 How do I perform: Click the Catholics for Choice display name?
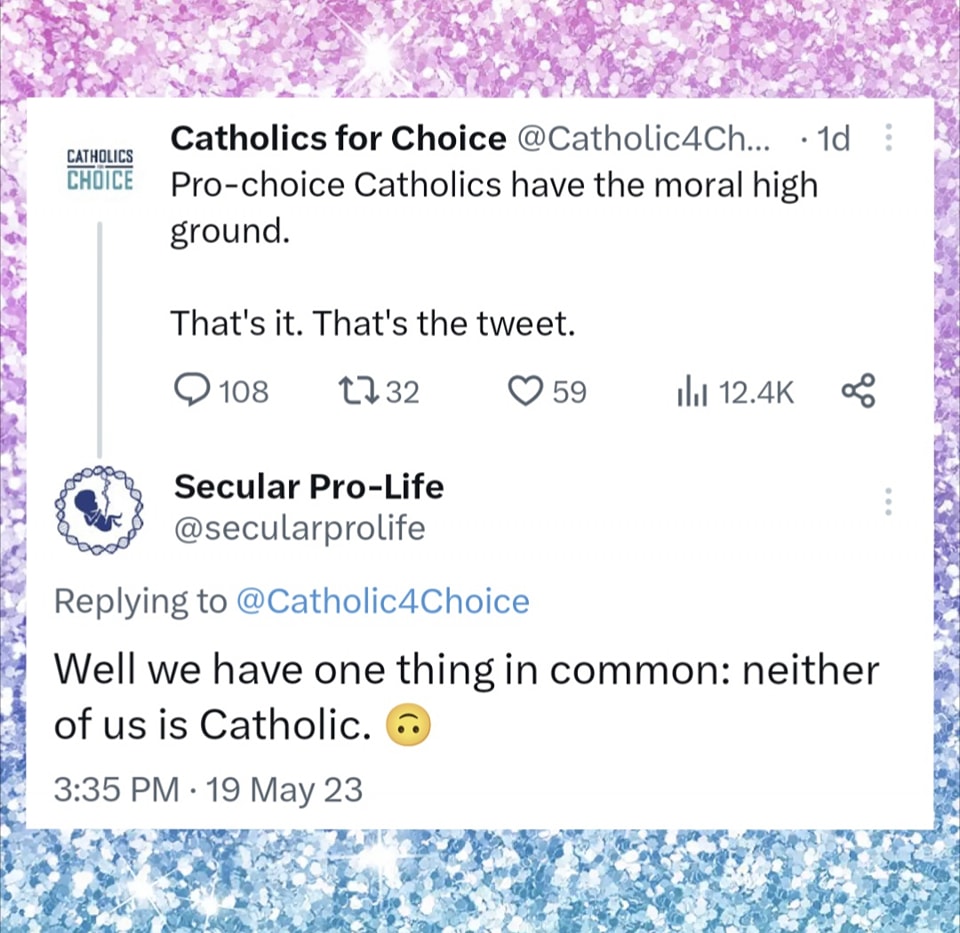click(x=338, y=139)
